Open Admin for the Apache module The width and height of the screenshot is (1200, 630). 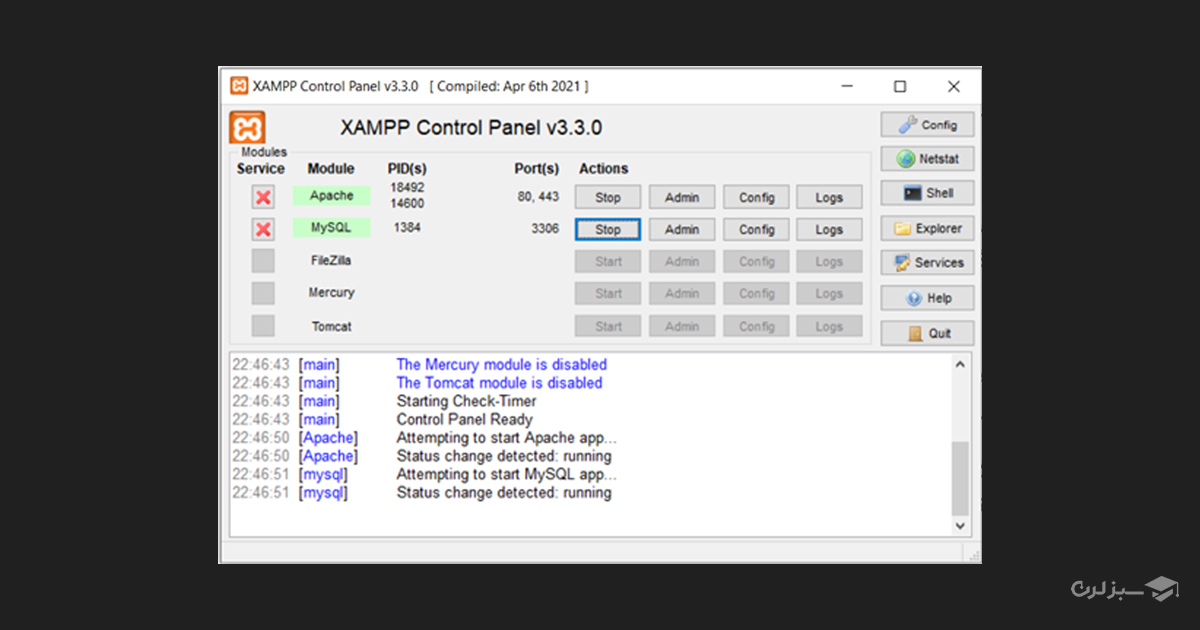click(682, 197)
